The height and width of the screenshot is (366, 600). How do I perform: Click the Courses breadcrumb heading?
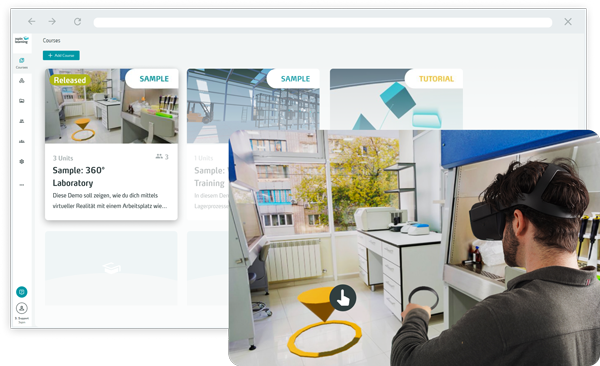pyautogui.click(x=51, y=40)
